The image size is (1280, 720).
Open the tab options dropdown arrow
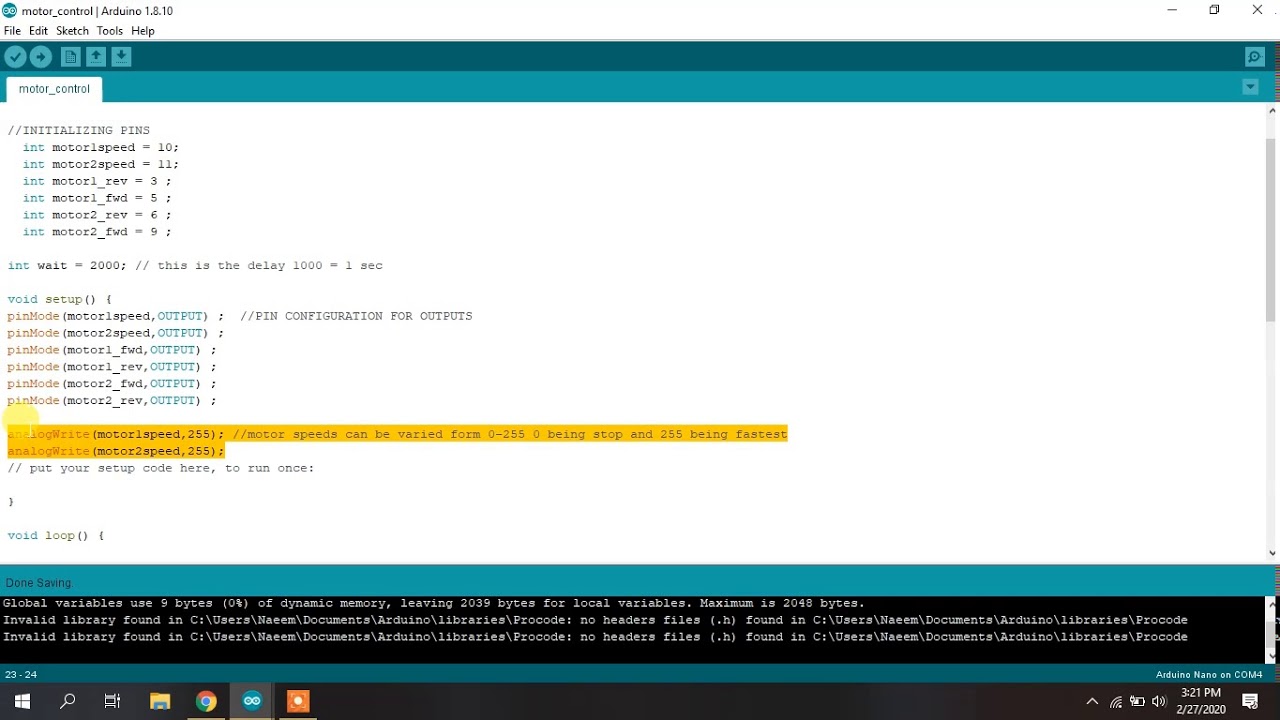coord(1250,87)
